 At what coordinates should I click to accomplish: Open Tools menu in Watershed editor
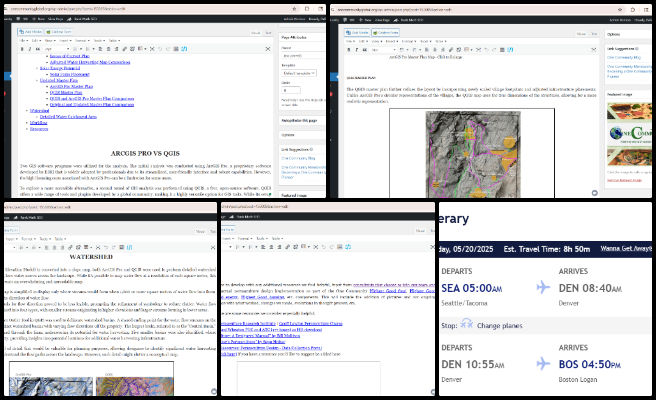tap(44, 238)
